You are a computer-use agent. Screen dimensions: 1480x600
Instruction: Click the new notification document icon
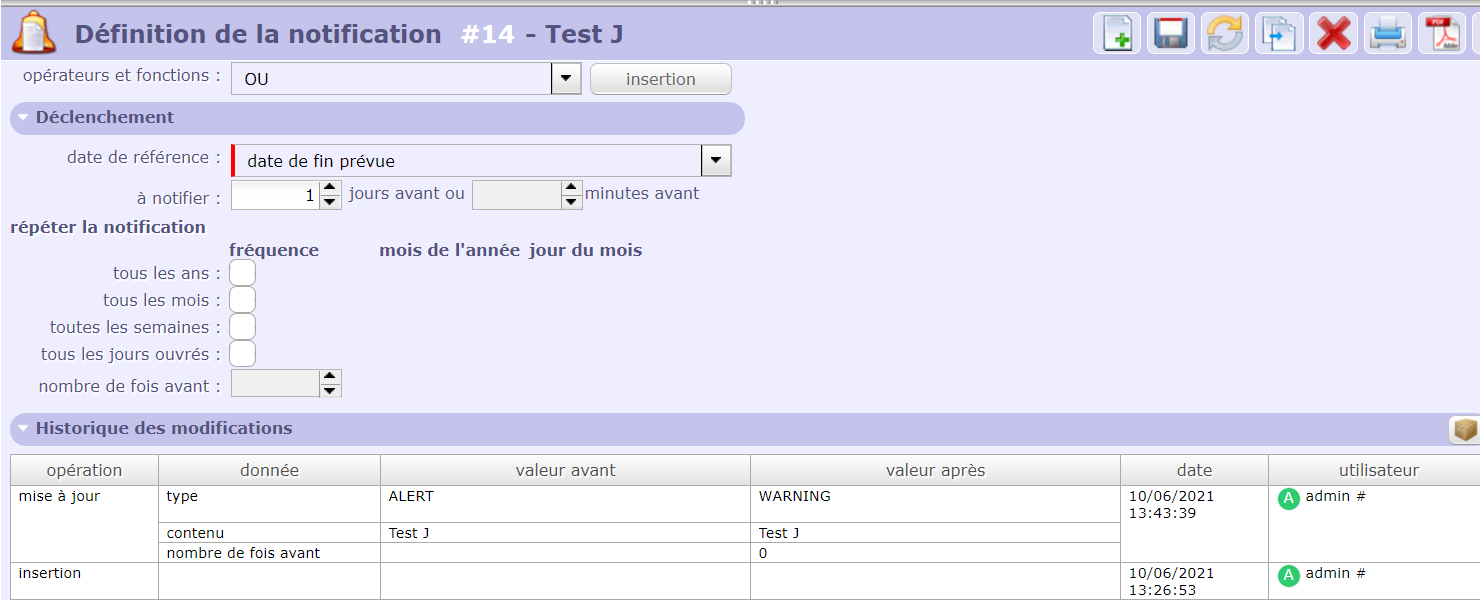(1116, 33)
